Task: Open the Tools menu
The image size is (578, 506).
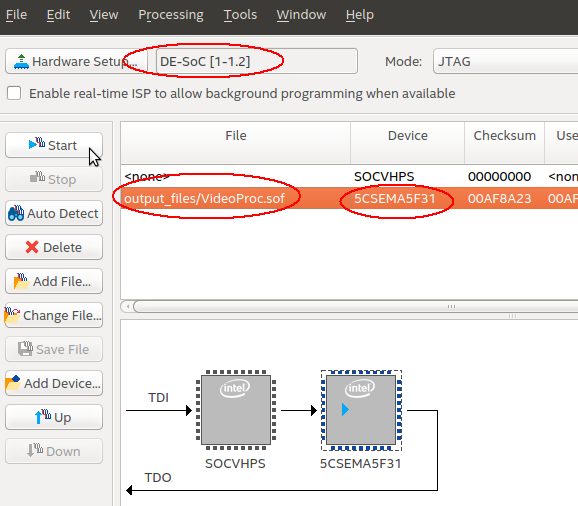Action: tap(240, 15)
